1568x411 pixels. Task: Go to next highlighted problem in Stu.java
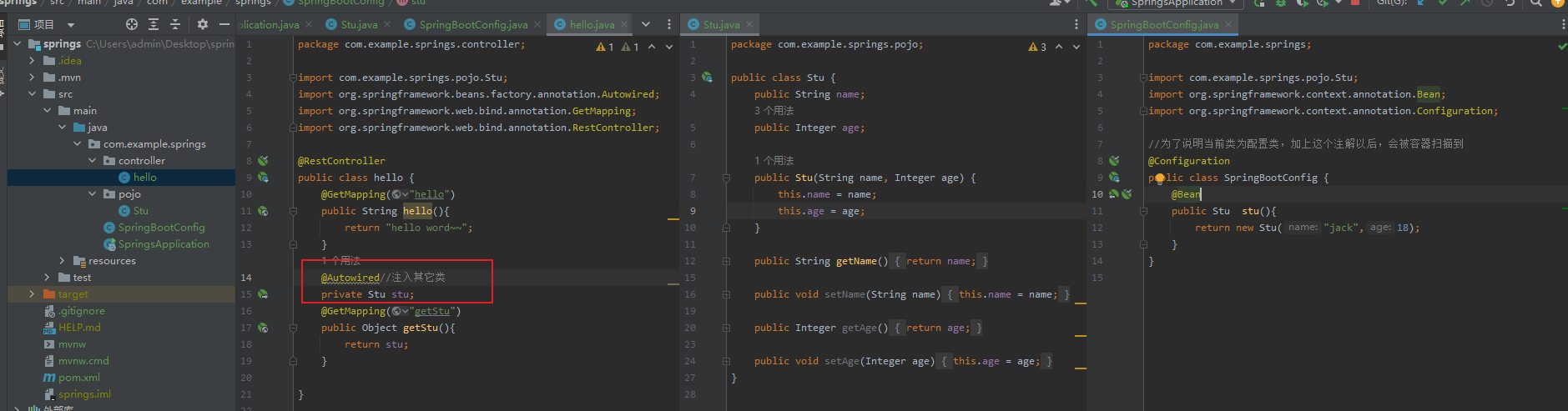(1076, 47)
